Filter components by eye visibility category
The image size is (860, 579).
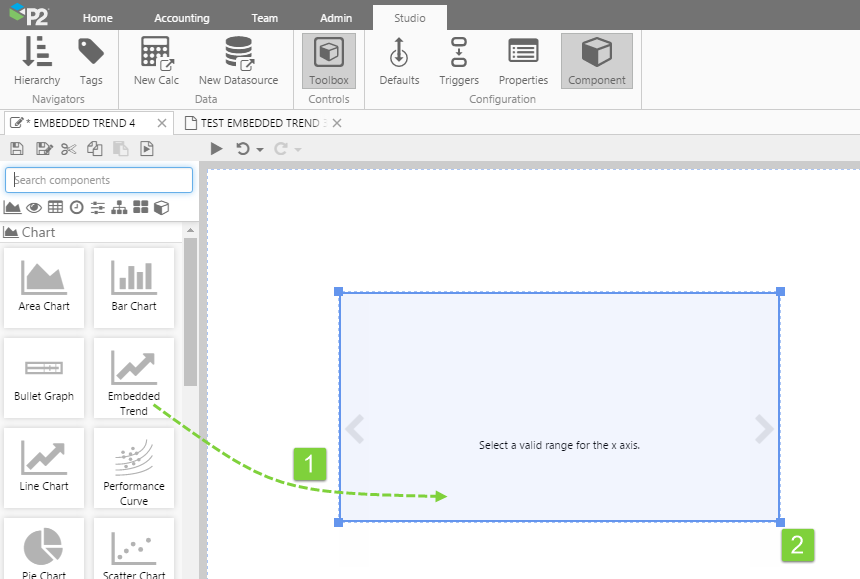click(x=34, y=207)
